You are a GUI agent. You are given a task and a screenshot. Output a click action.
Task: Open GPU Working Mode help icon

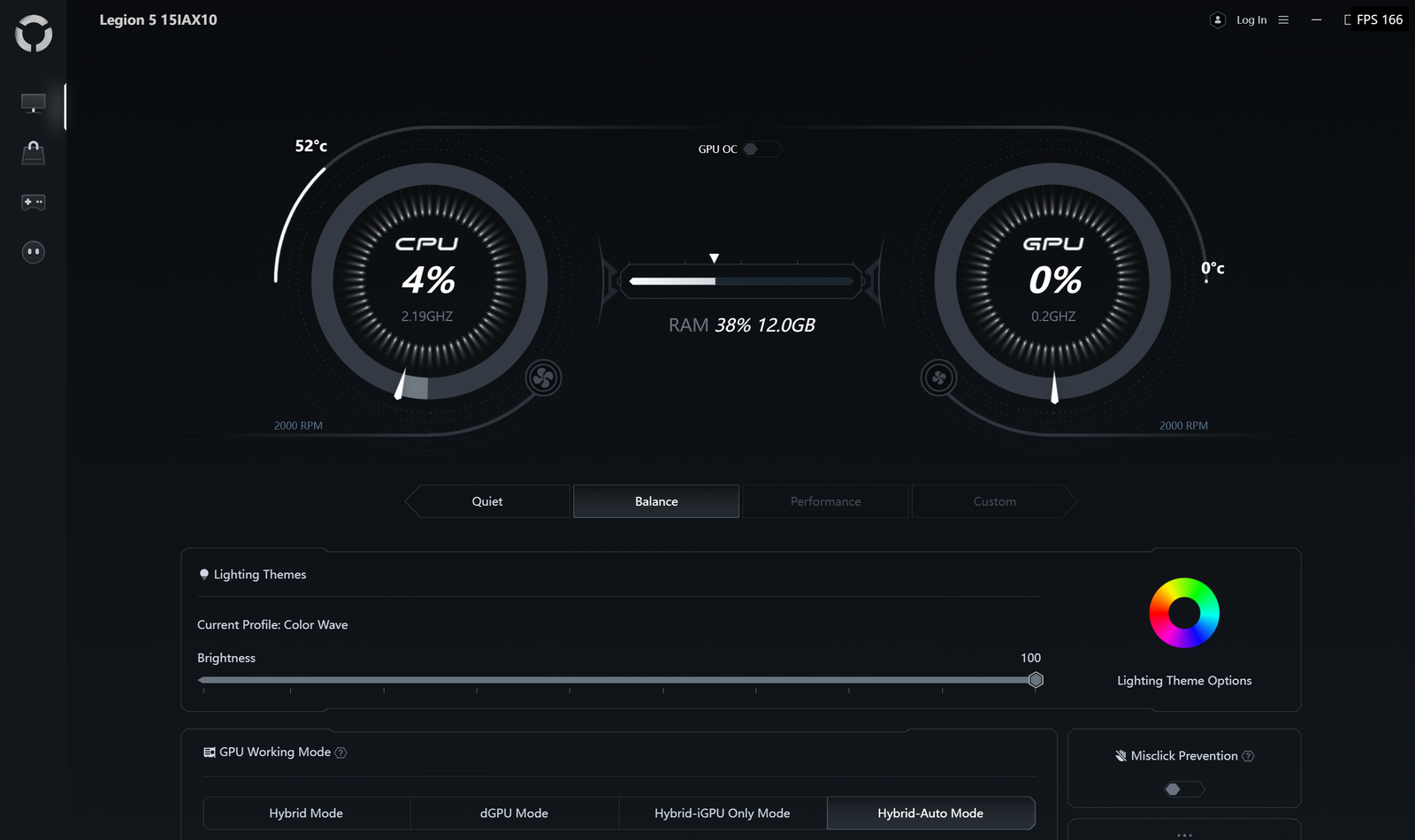(340, 752)
